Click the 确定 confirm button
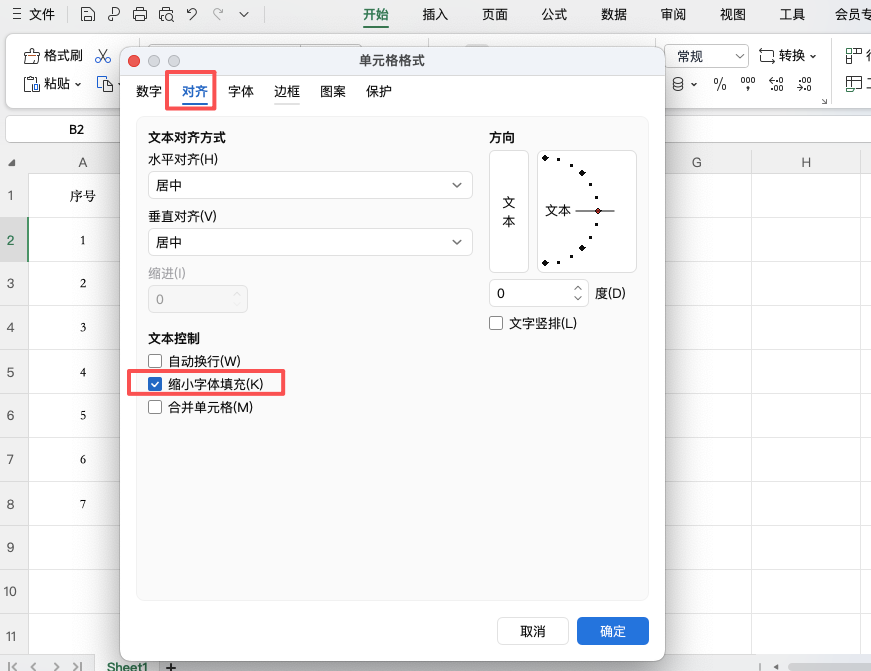The width and height of the screenshot is (871, 671). 612,631
